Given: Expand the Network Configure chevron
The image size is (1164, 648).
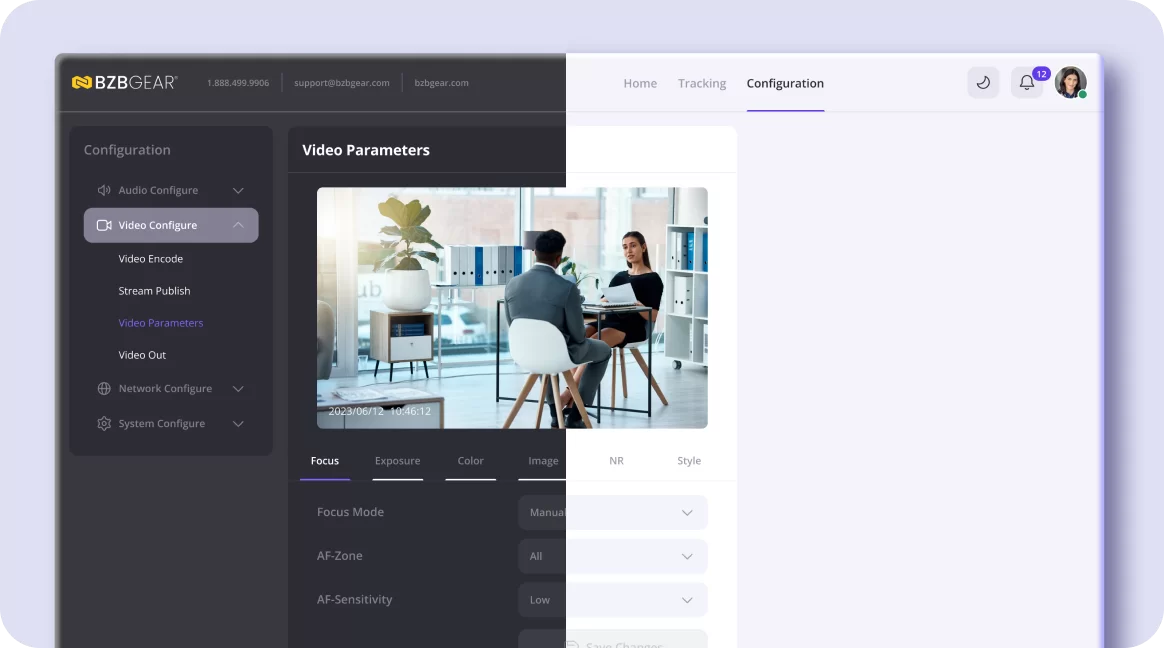Looking at the screenshot, I should (238, 389).
